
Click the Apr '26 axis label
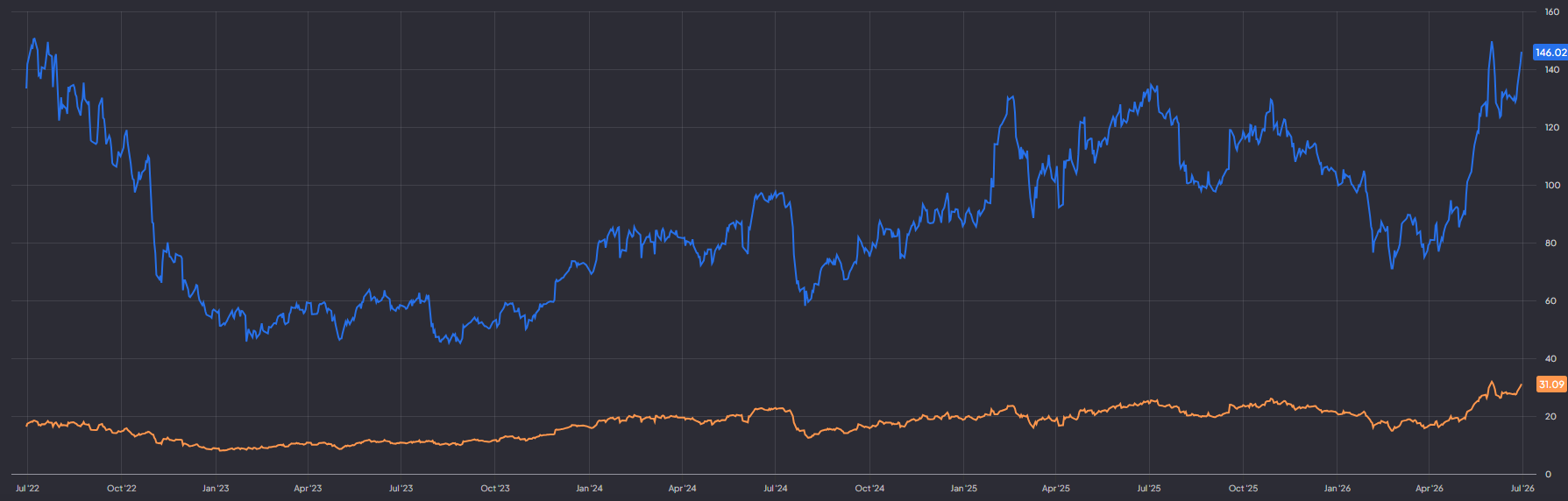pyautogui.click(x=1430, y=488)
